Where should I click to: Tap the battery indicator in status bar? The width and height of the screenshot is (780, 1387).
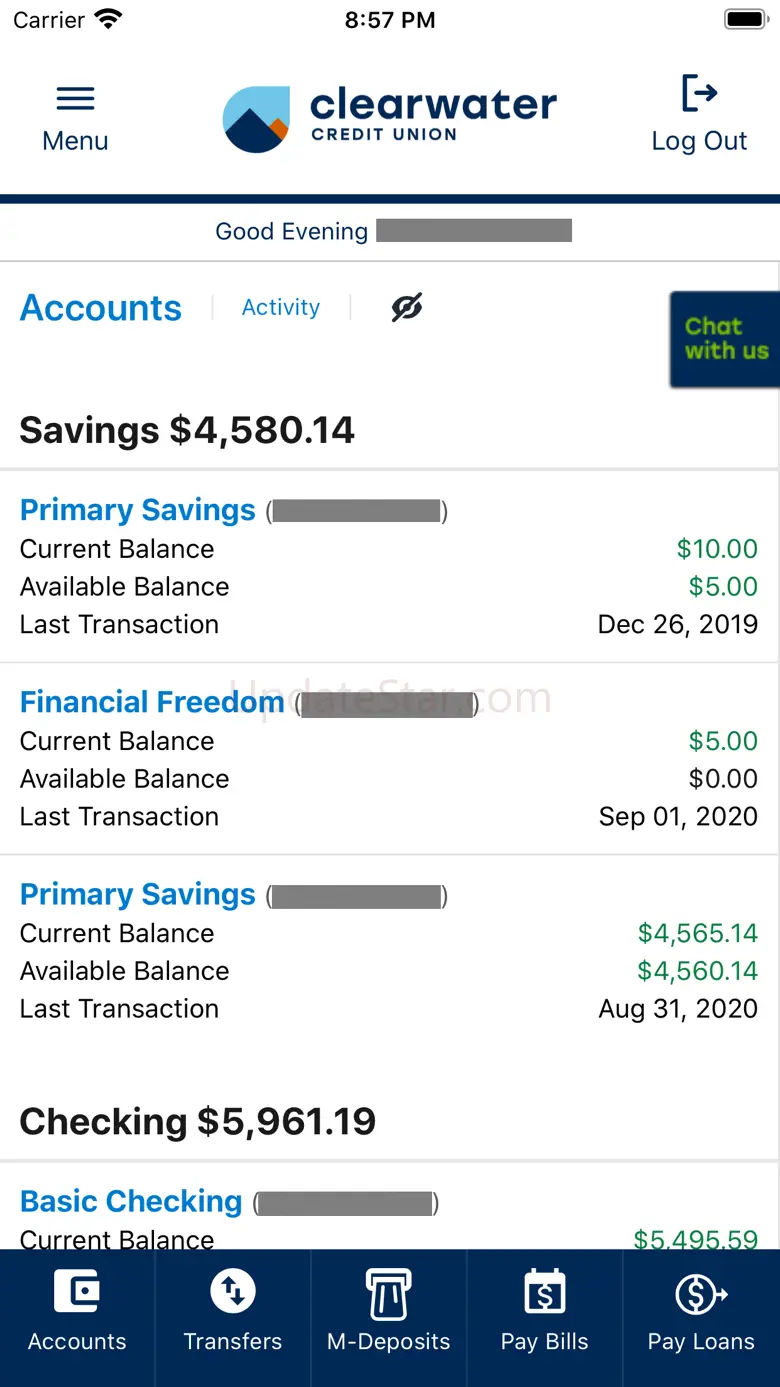(x=744, y=19)
